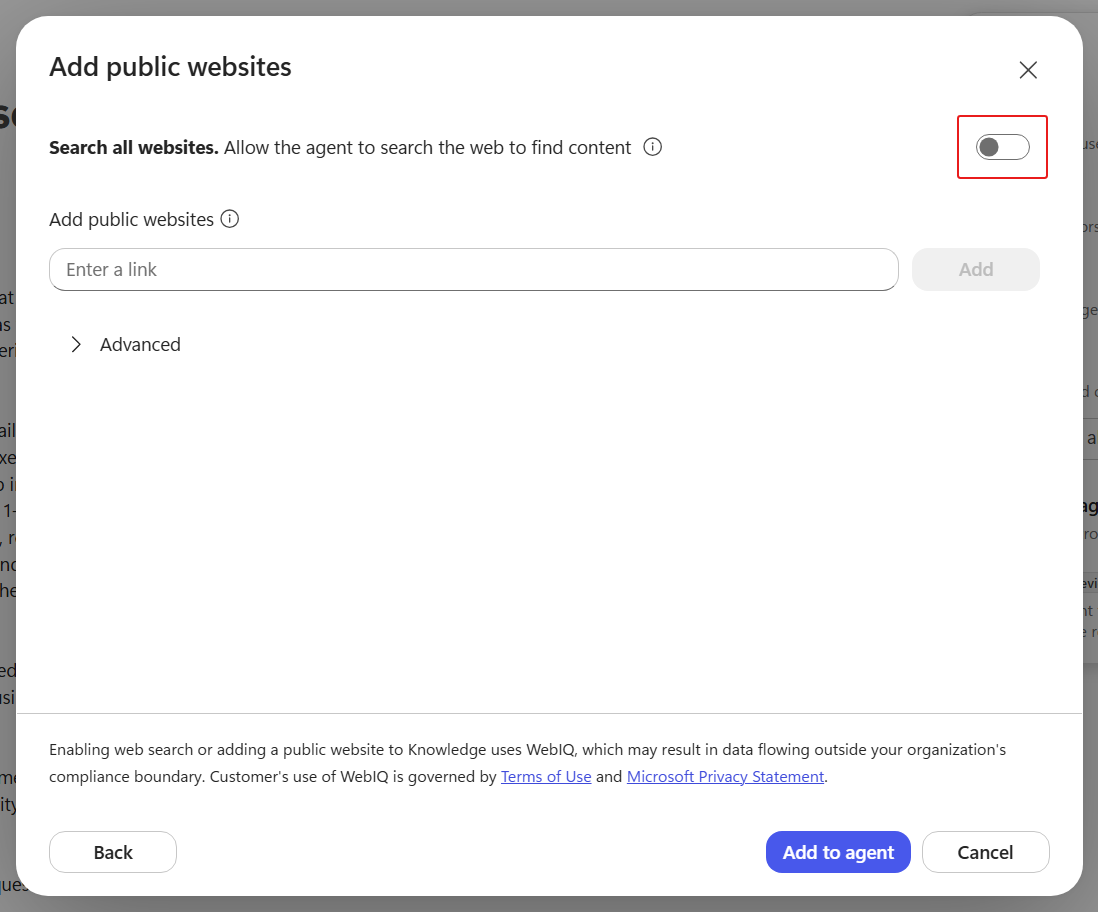Cancel adding public websites
Viewport: 1098px width, 912px height.
(x=985, y=852)
